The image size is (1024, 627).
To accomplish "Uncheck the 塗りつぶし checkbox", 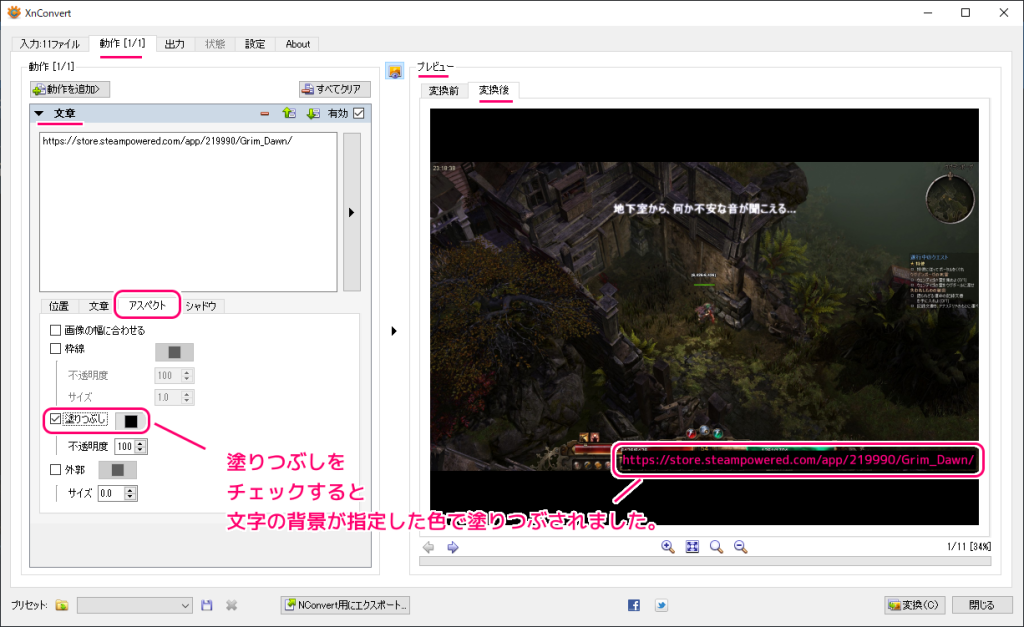I will (56, 420).
